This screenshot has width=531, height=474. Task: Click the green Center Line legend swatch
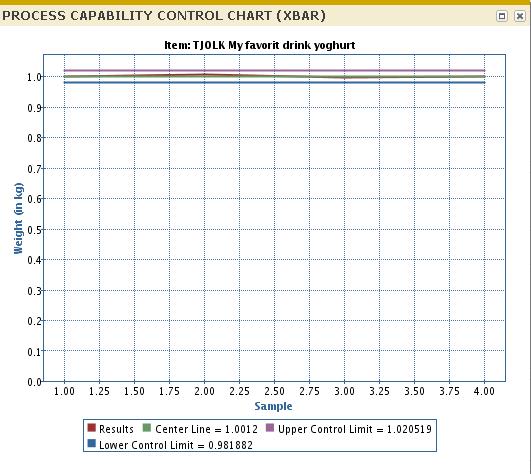tap(147, 428)
